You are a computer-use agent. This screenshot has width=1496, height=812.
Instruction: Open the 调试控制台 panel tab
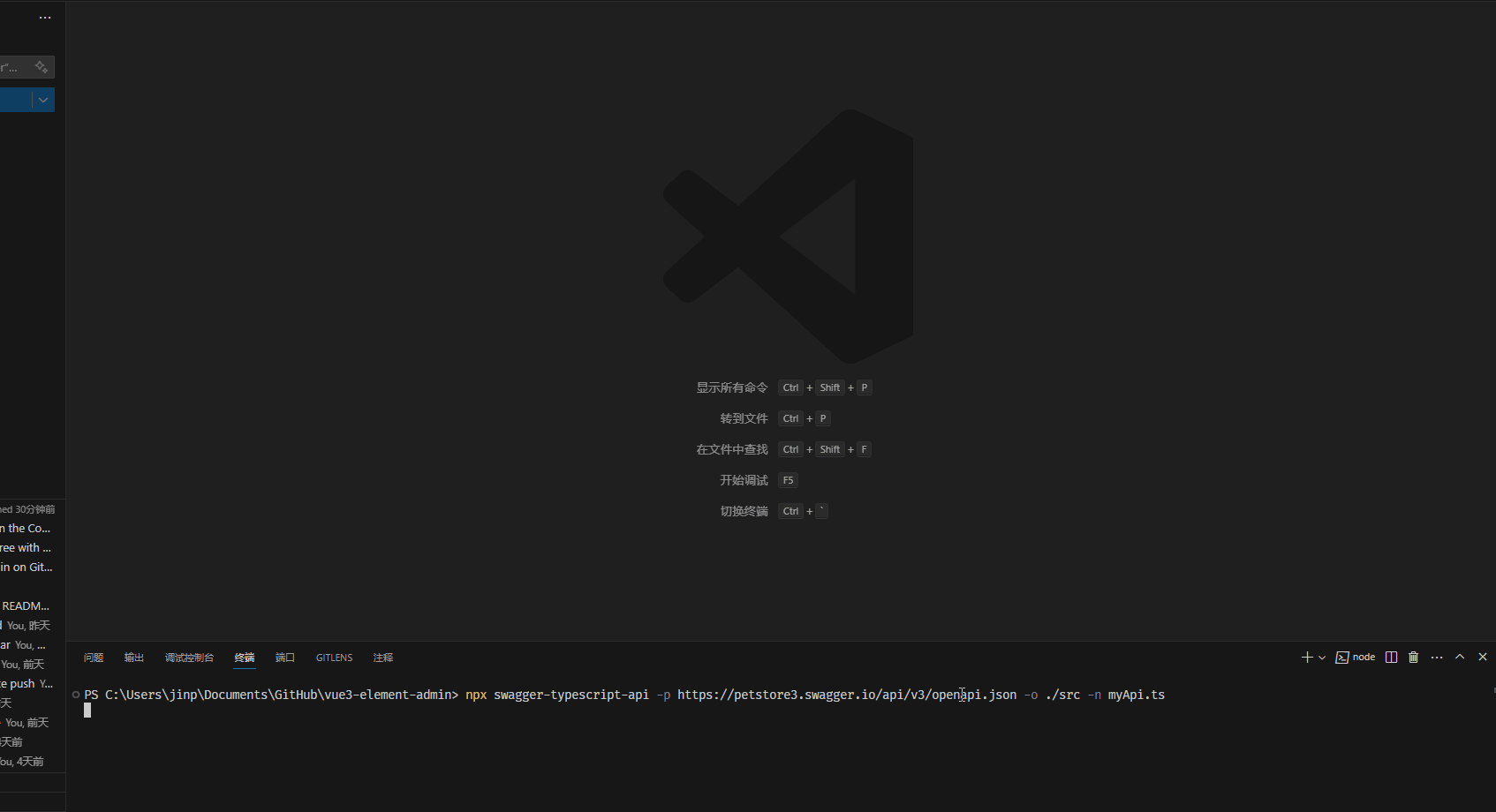coord(189,658)
